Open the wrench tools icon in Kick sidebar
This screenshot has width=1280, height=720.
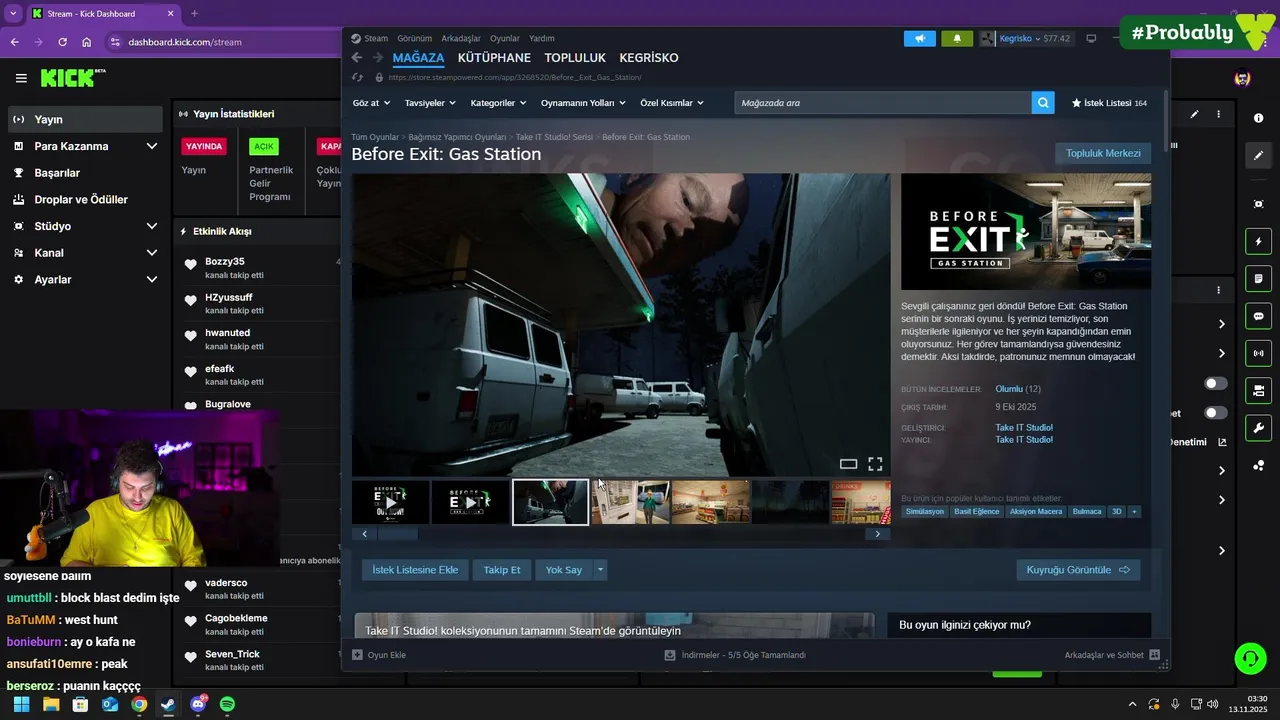pyautogui.click(x=1258, y=428)
